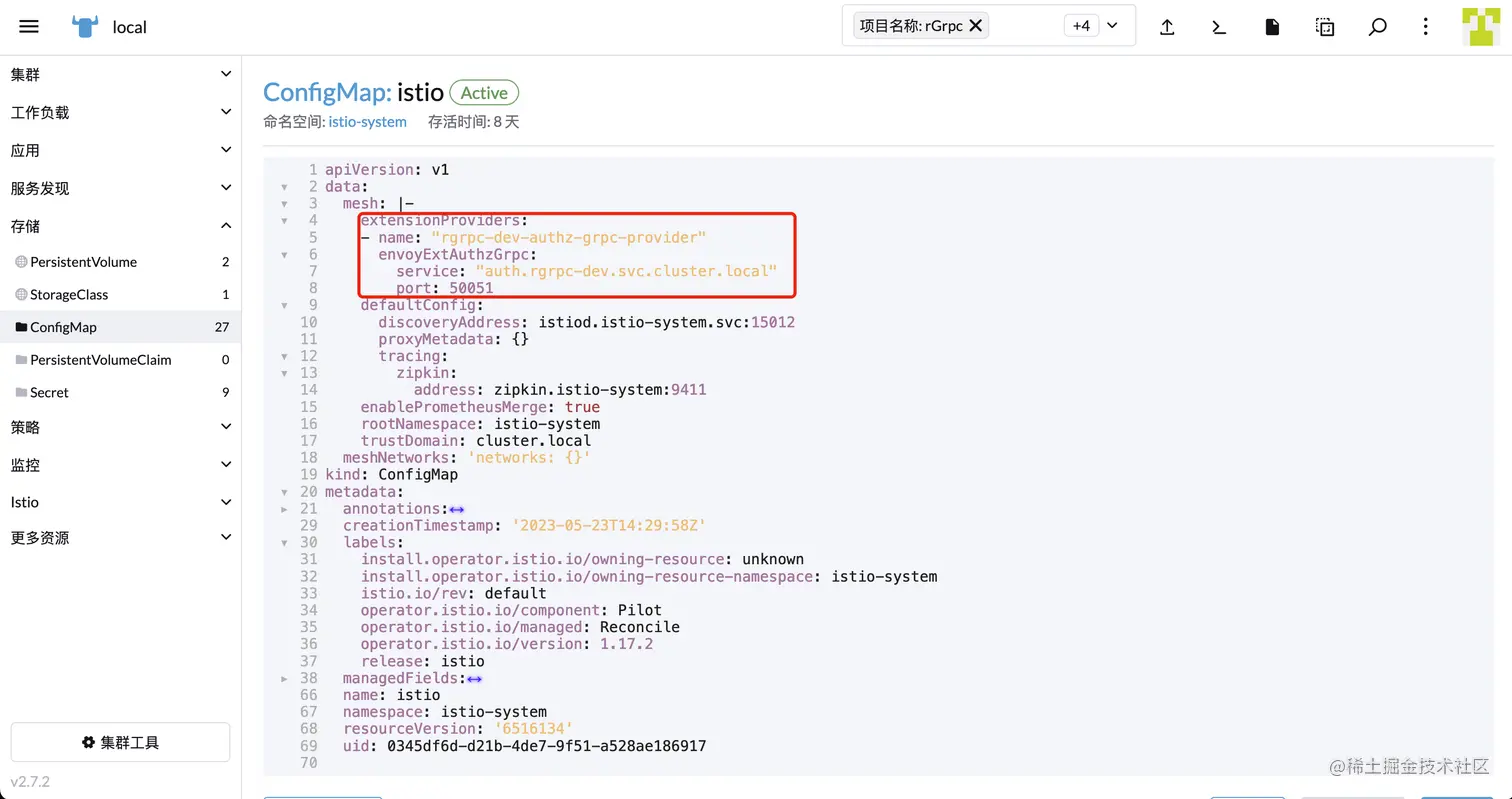1512x799 pixels.
Task: Click the discoveryAddress line in YAML
Action: [586, 323]
